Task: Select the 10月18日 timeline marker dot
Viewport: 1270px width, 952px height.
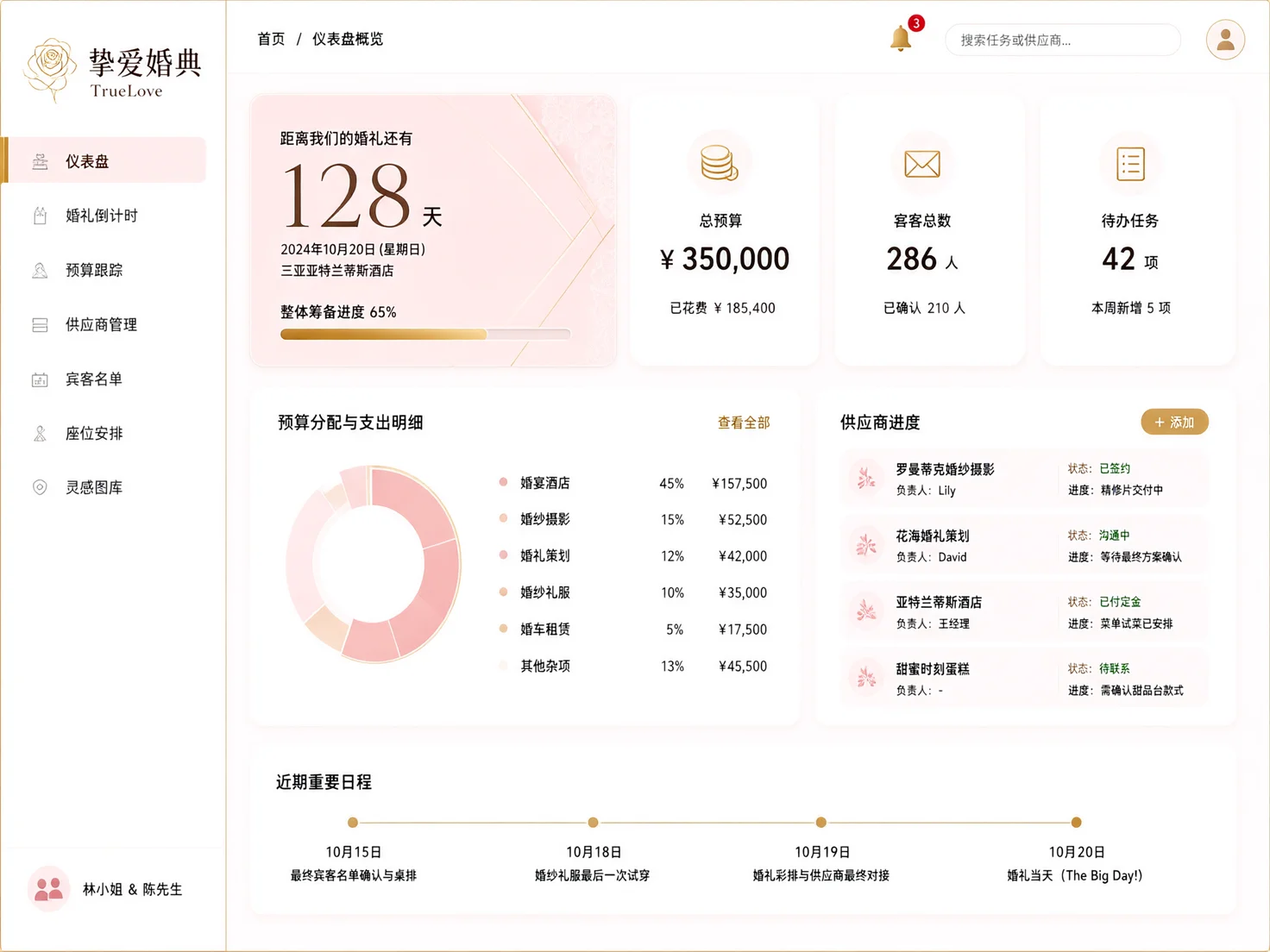Action: pyautogui.click(x=593, y=822)
